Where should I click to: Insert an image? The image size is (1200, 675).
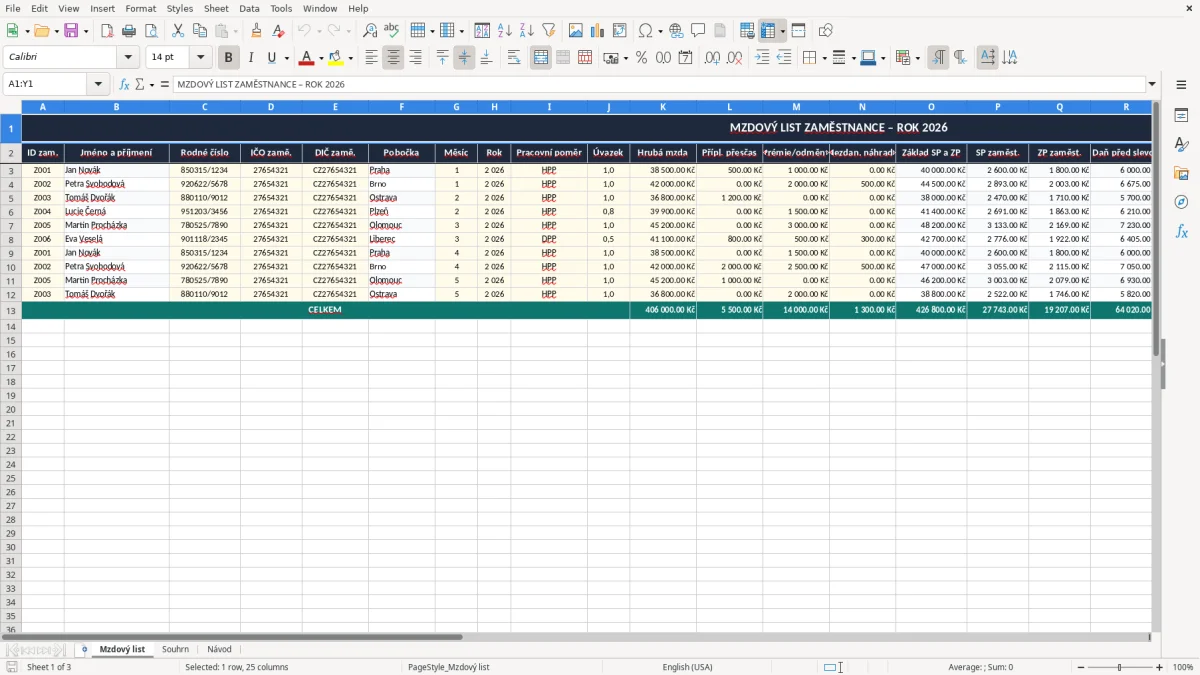[x=576, y=31]
